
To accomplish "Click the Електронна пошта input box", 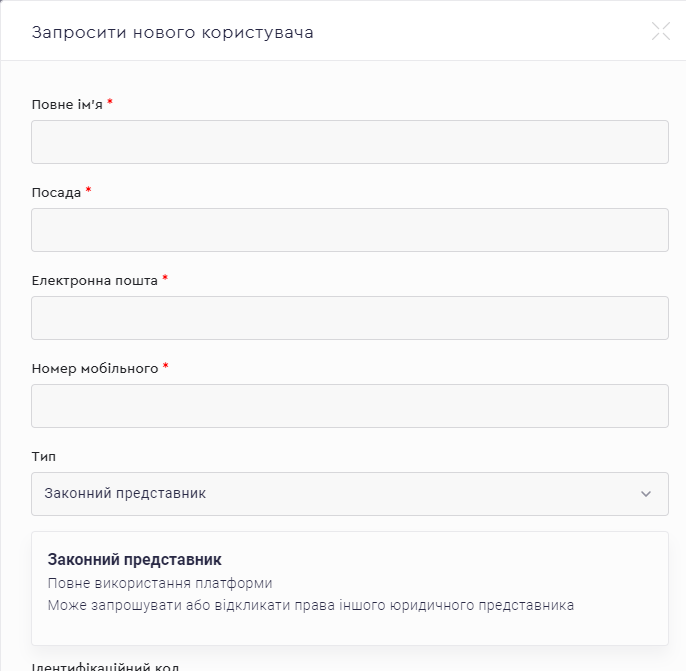I will [x=349, y=318].
